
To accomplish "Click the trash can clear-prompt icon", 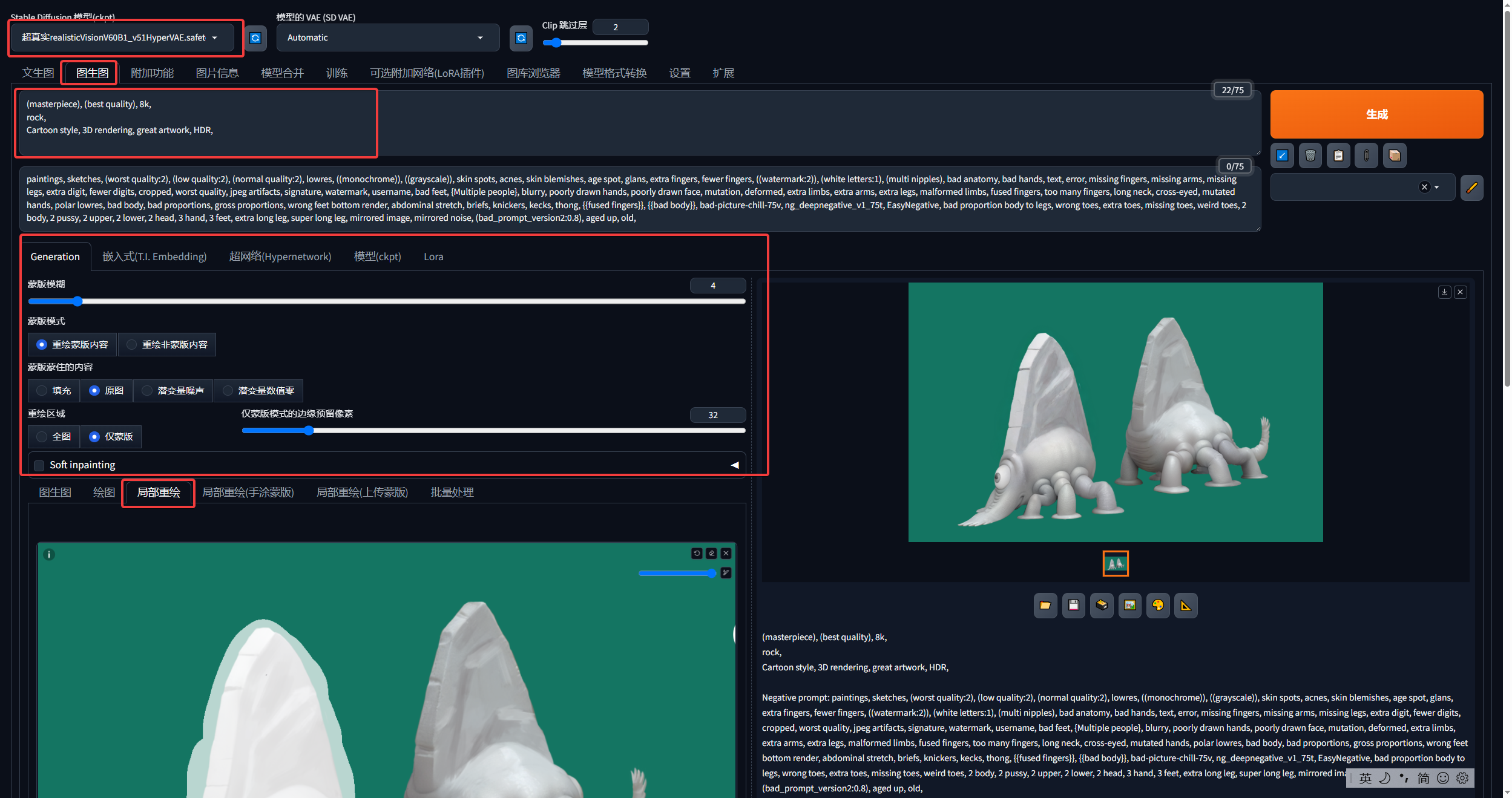I will coord(1310,156).
